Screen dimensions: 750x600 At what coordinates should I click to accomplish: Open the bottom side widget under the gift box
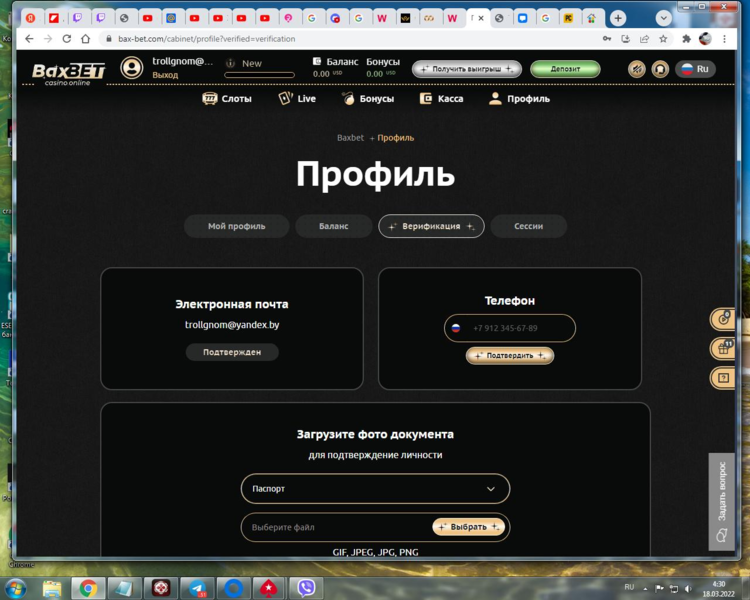pos(723,378)
